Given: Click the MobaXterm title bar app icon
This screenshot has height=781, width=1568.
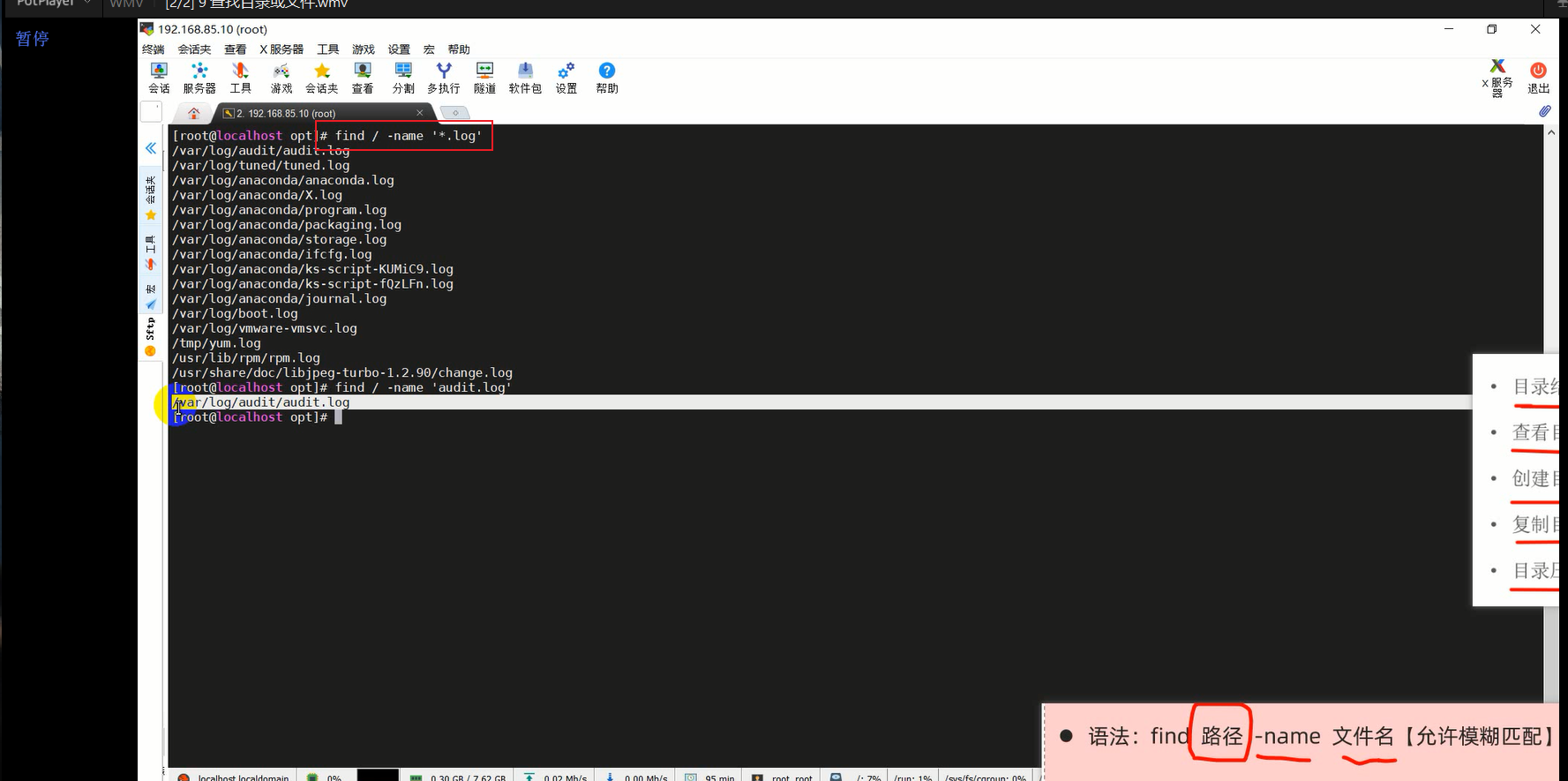Looking at the screenshot, I should tap(147, 29).
